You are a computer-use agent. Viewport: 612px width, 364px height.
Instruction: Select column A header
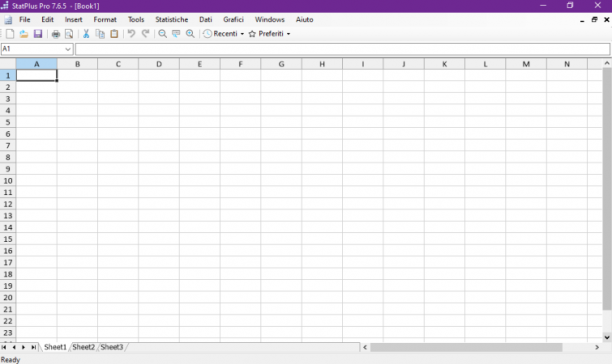coord(37,64)
